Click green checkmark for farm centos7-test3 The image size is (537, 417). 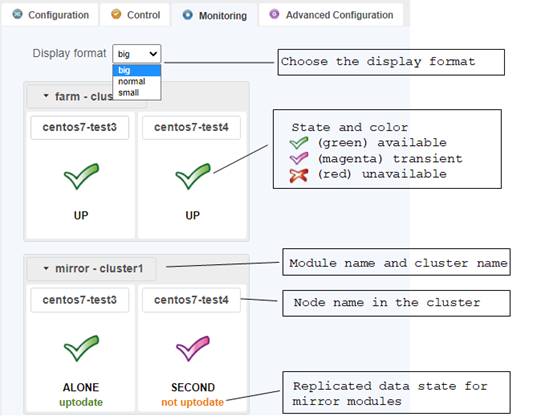[x=82, y=176]
